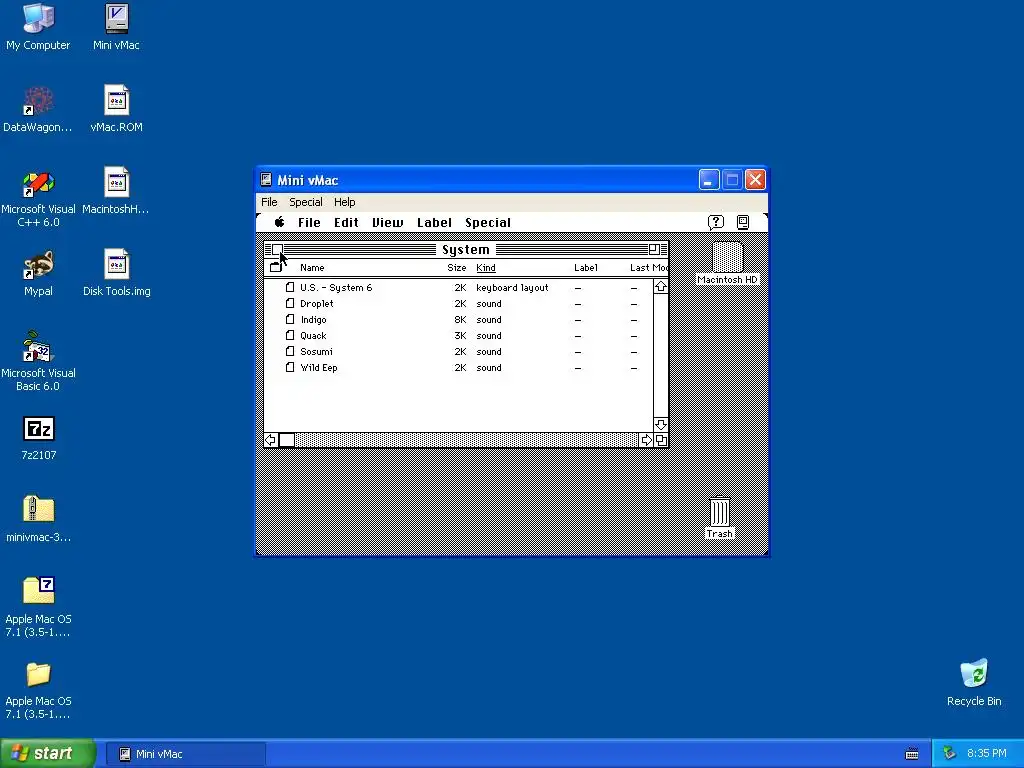Click the 8K size of Indigo
Viewport: 1024px width, 768px height.
[x=460, y=319]
